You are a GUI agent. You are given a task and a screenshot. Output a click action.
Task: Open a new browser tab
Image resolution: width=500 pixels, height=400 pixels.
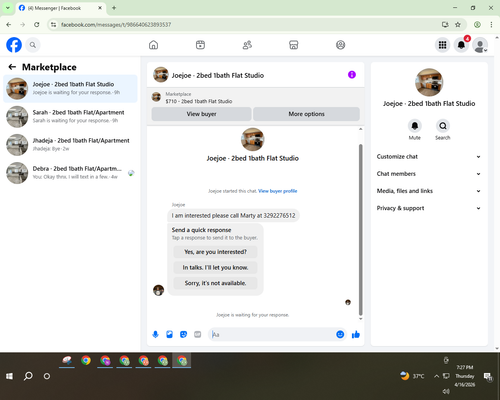(114, 8)
